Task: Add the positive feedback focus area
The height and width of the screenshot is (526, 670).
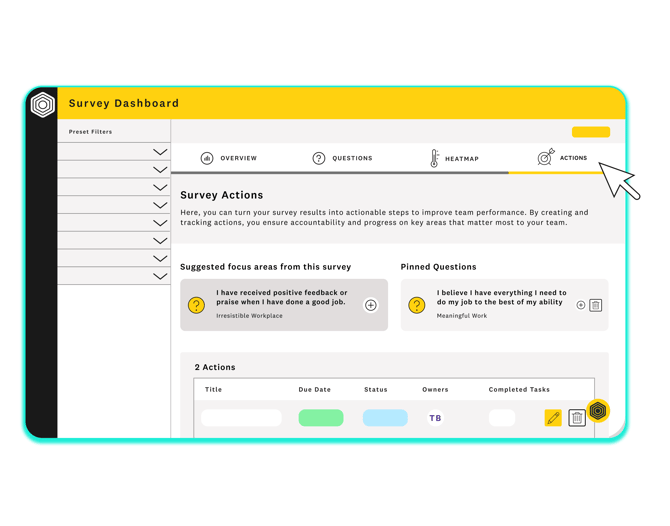Action: click(x=370, y=305)
